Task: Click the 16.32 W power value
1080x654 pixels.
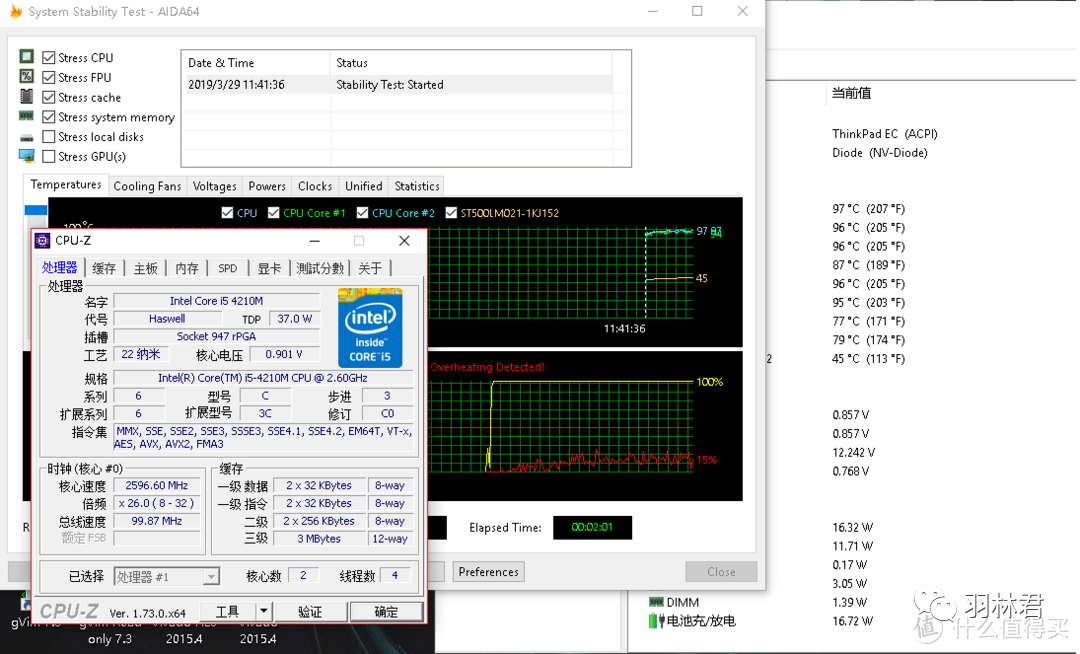Action: tap(852, 527)
